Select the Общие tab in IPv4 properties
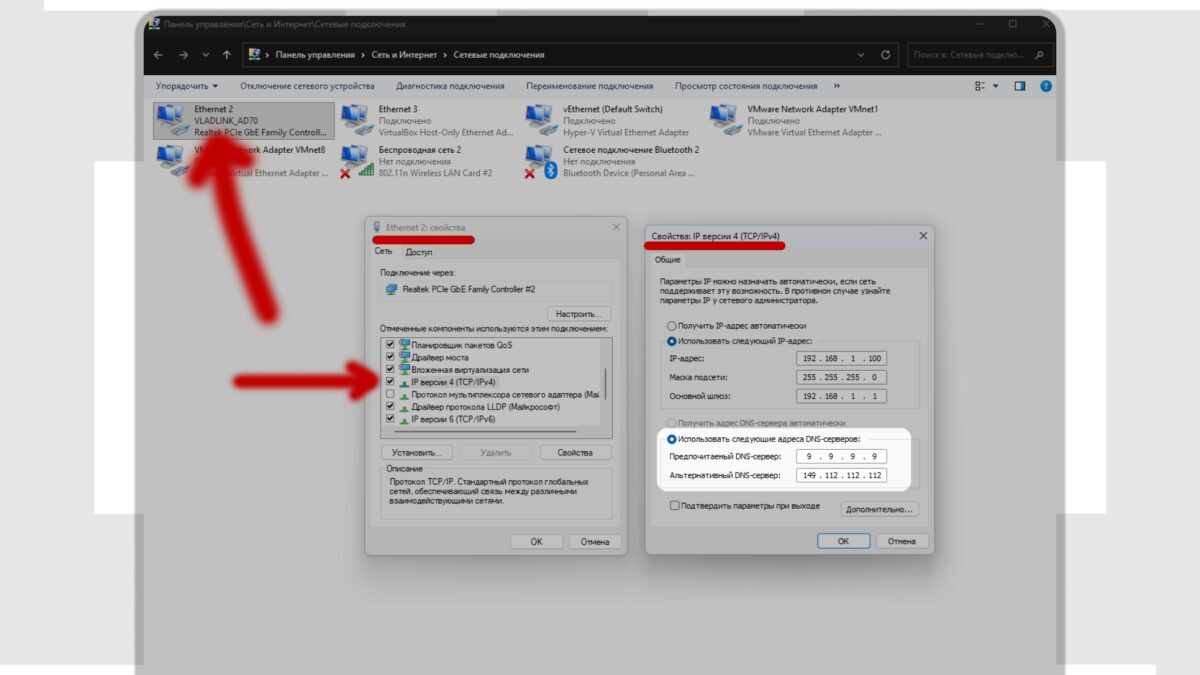The width and height of the screenshot is (1200, 675). (x=667, y=260)
